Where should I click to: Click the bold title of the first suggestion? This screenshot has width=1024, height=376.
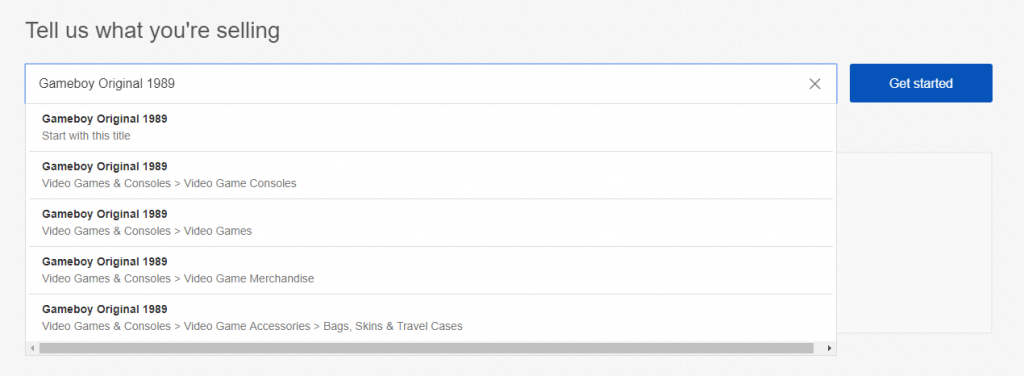point(104,119)
